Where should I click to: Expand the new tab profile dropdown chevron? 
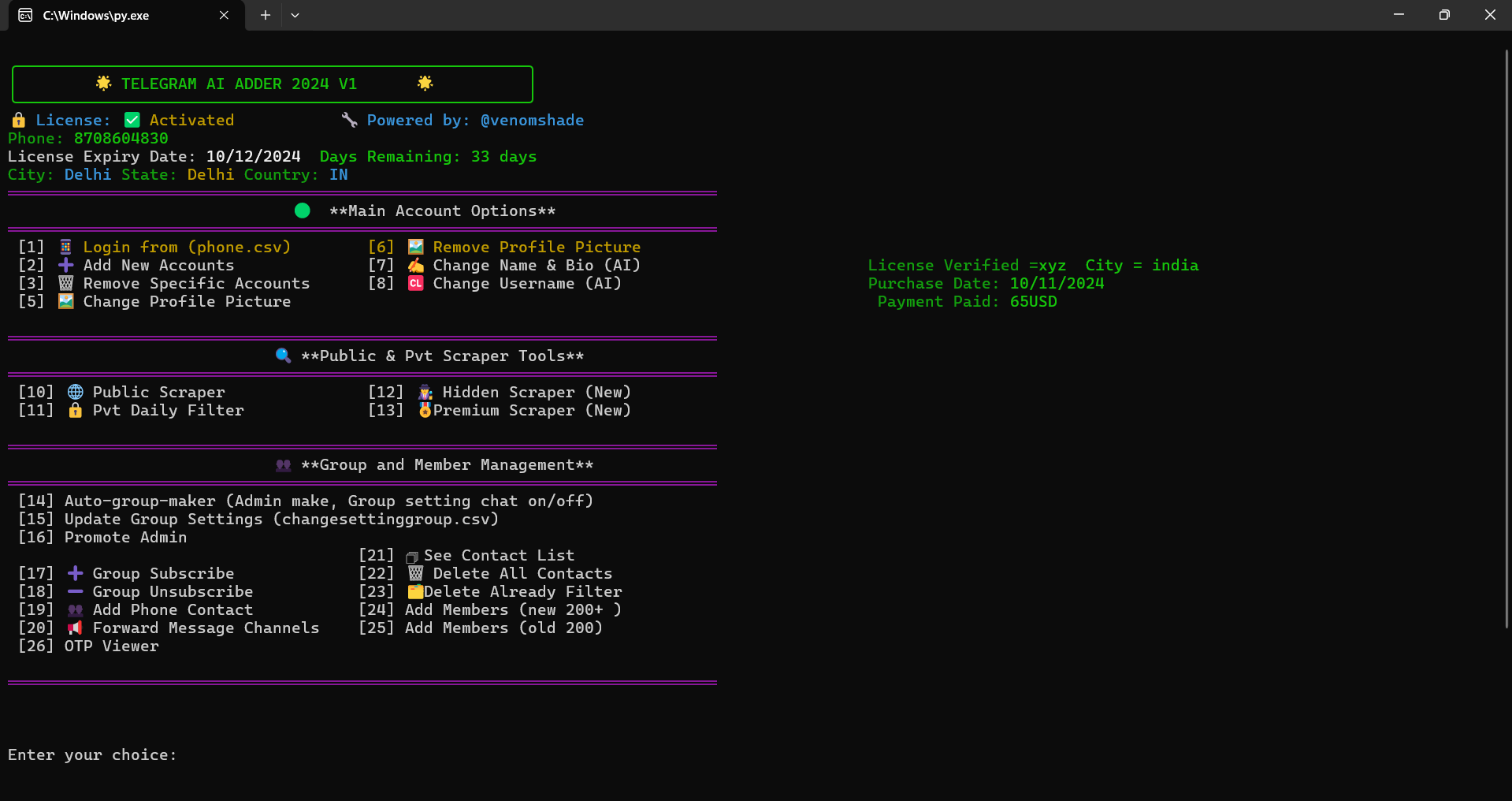[x=295, y=15]
